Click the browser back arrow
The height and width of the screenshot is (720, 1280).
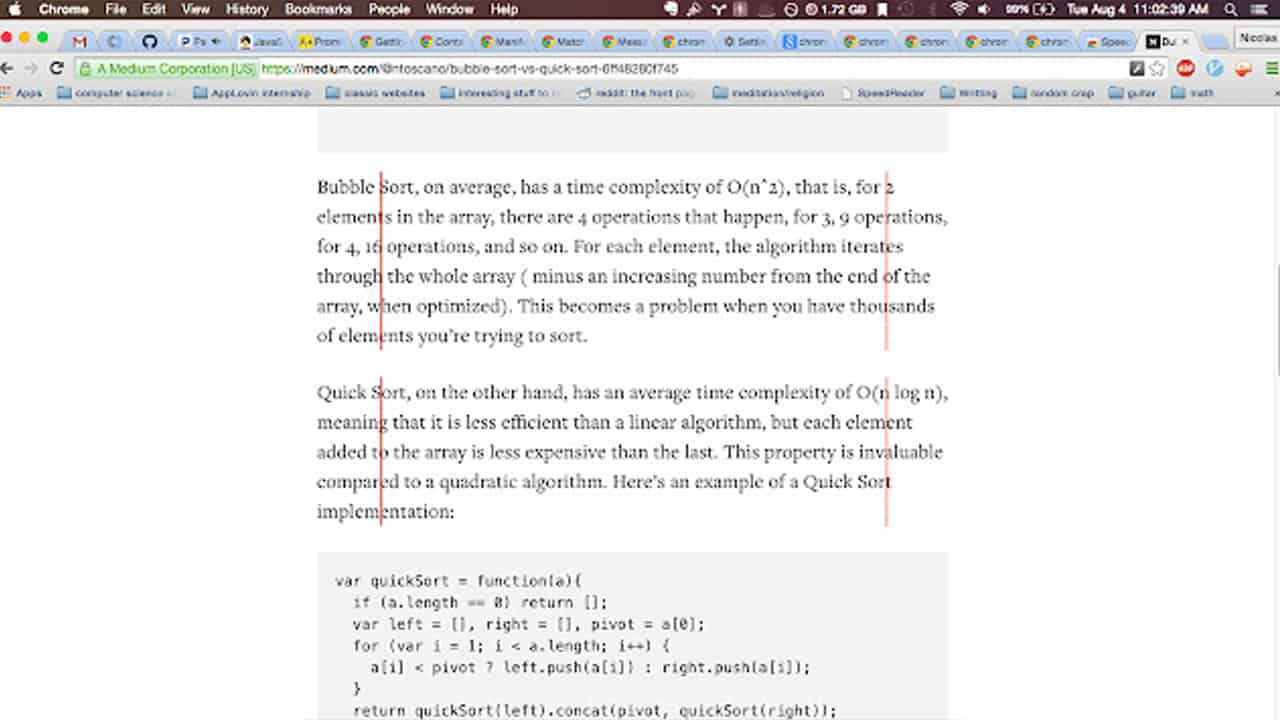click(x=8, y=69)
